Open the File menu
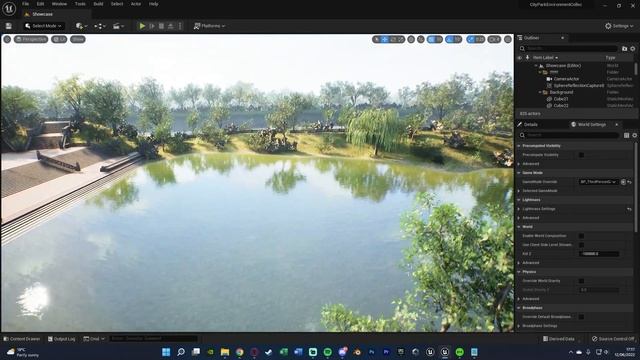Screen dimensions: 640x360 (x=25, y=4)
